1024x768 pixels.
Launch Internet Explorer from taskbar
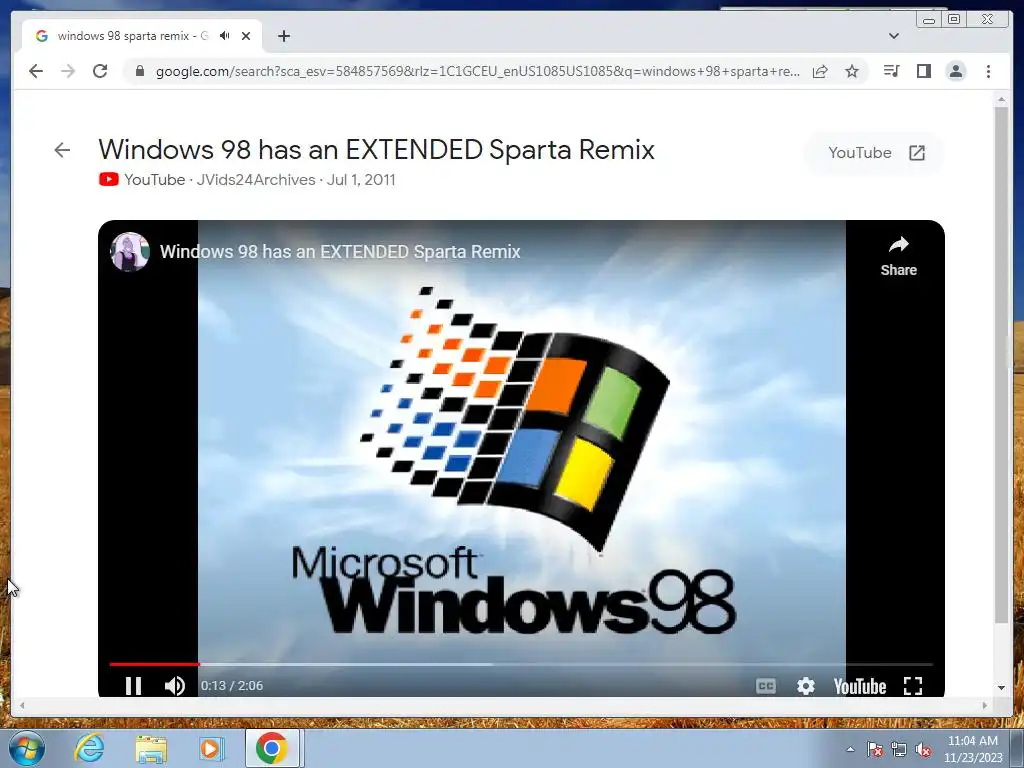89,748
